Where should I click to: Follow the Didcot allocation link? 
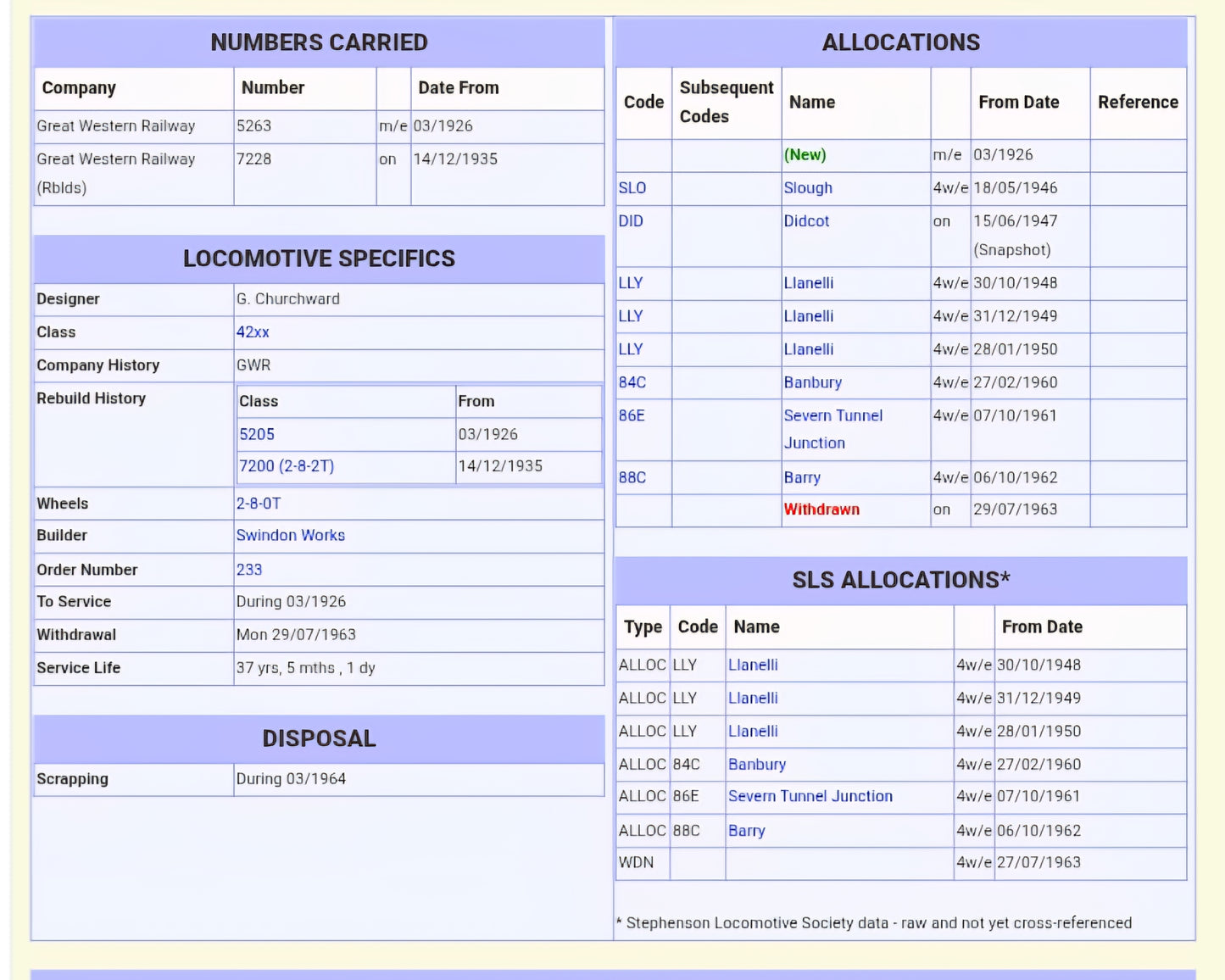806,221
